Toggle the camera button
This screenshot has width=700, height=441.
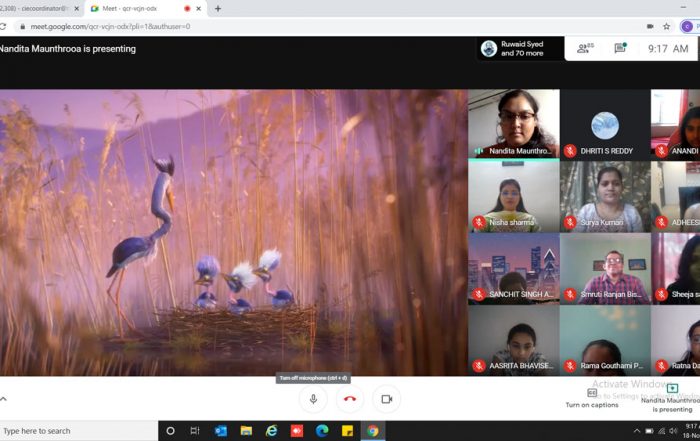[x=387, y=399]
